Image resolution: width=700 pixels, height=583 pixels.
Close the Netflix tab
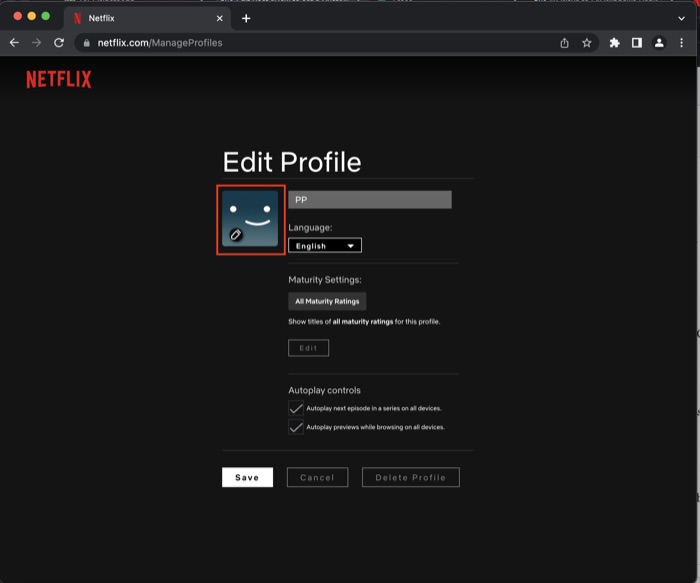coord(219,18)
